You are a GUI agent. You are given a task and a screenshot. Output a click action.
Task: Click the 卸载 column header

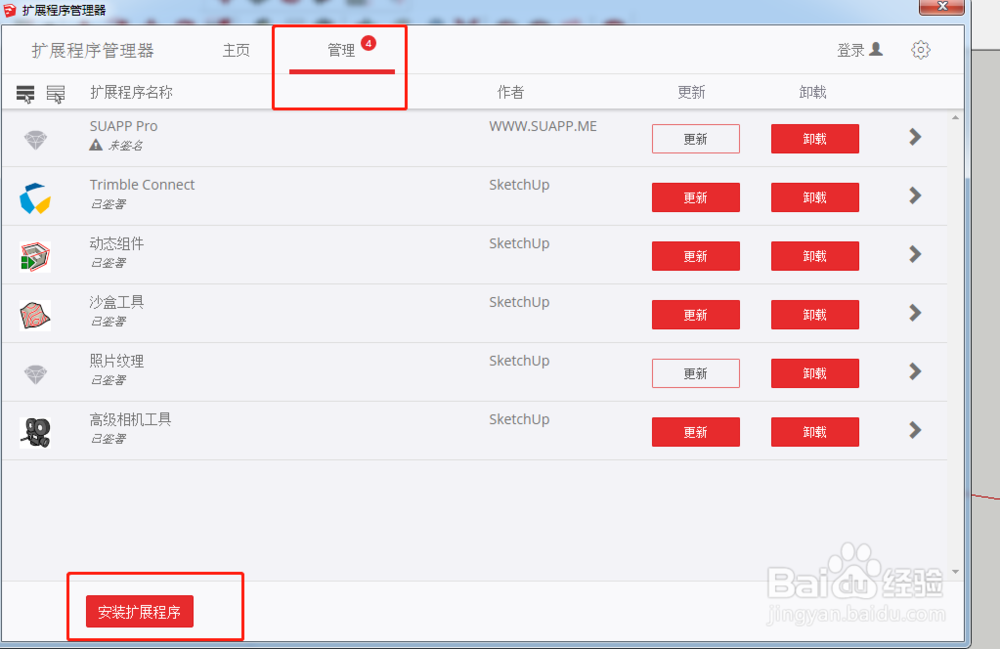coord(812,92)
